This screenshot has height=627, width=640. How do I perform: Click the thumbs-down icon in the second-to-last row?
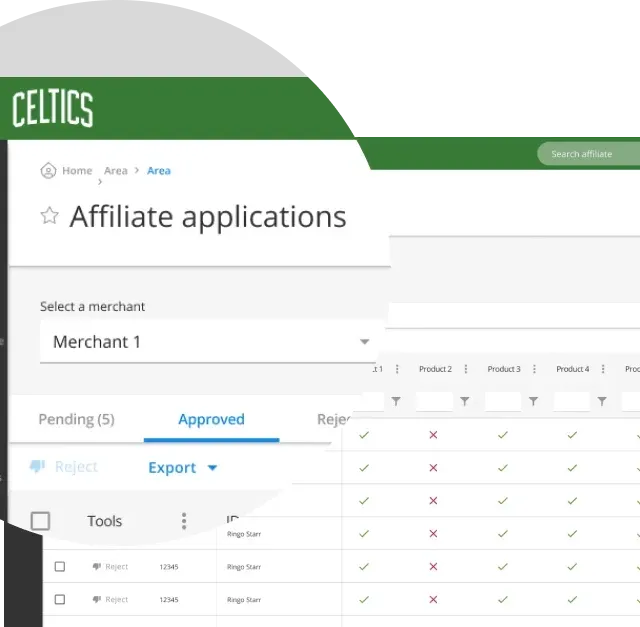click(97, 566)
